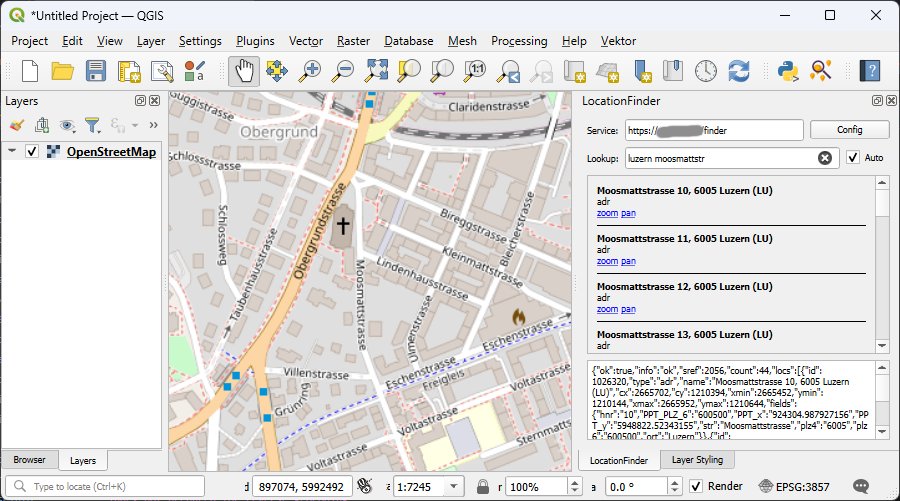Click Zoom Full extent icon
The height and width of the screenshot is (501, 900).
tap(377, 71)
